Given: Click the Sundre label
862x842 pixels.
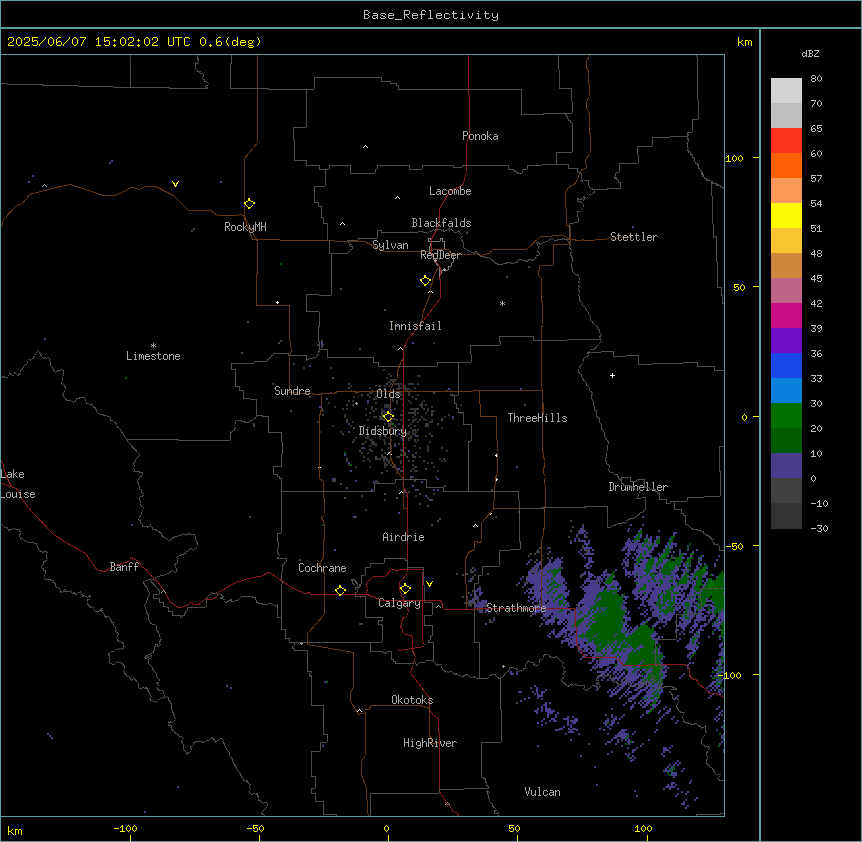Looking at the screenshot, I should [x=292, y=391].
